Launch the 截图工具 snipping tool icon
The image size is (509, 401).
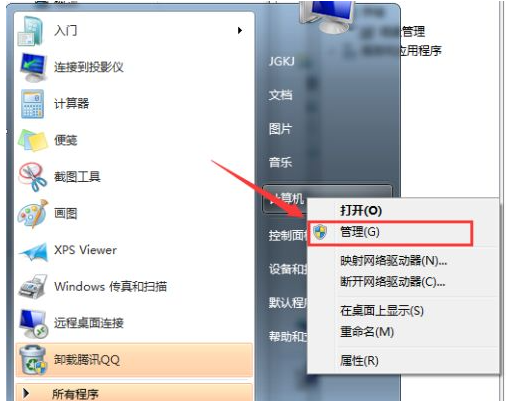pos(33,177)
